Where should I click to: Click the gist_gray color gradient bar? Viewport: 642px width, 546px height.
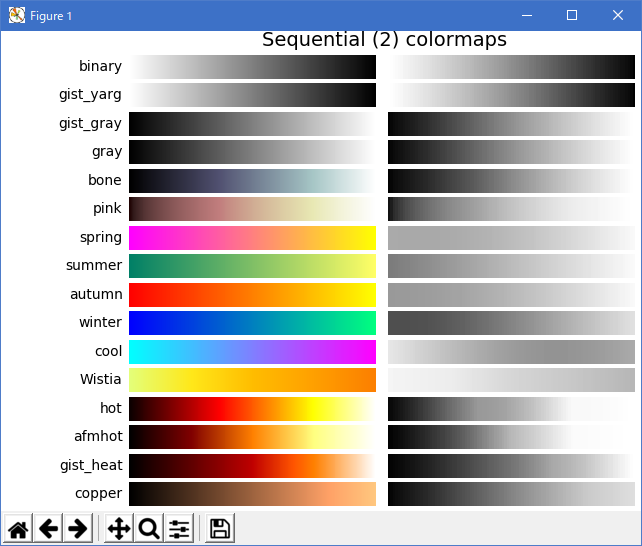click(252, 124)
